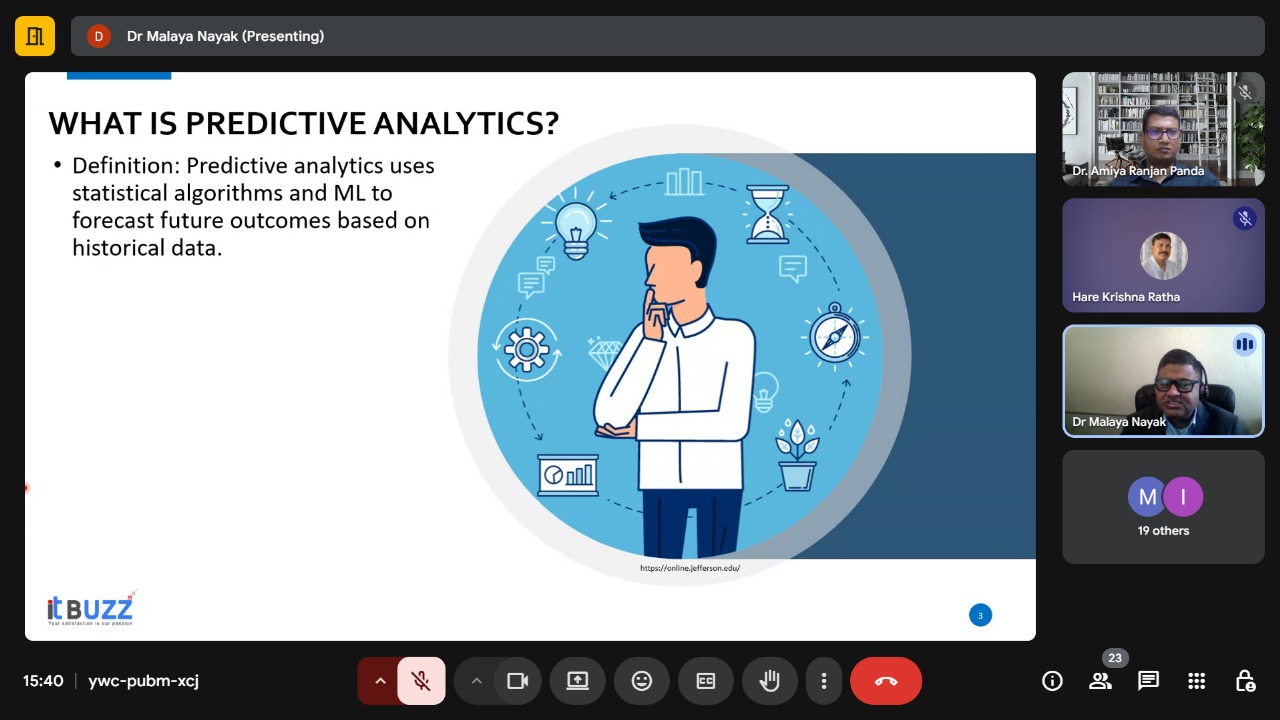The height and width of the screenshot is (720, 1280).
Task: Open more options three-dot menu
Action: pyautogui.click(x=823, y=681)
